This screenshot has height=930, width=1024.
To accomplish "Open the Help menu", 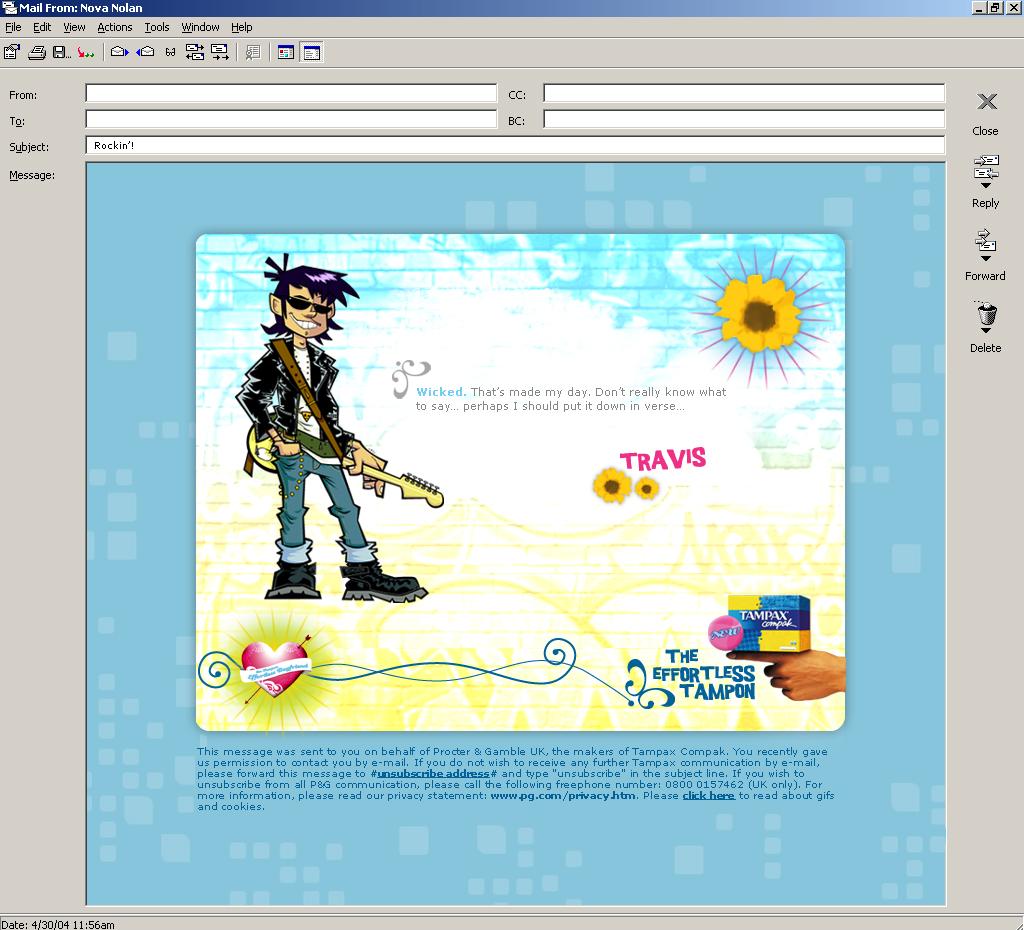I will (x=241, y=27).
